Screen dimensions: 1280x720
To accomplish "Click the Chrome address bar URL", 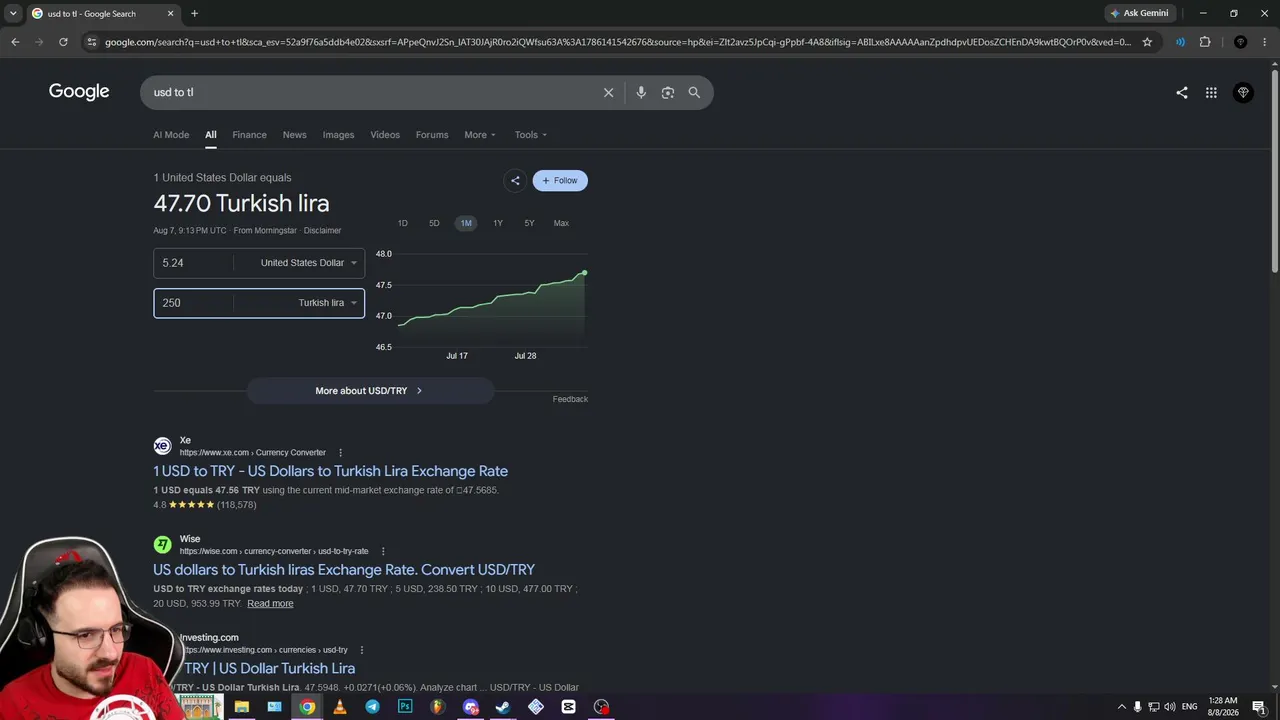I will (x=618, y=42).
